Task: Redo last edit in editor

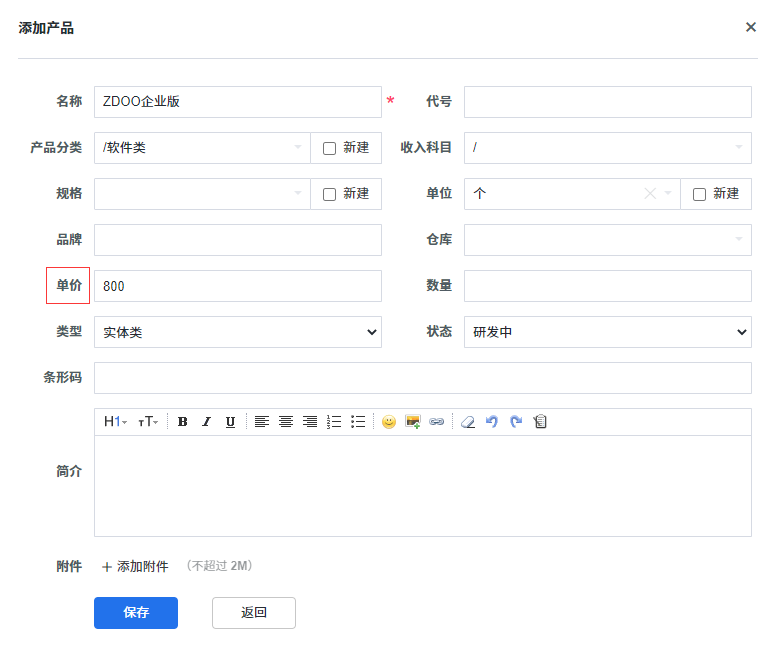Action: (x=516, y=422)
